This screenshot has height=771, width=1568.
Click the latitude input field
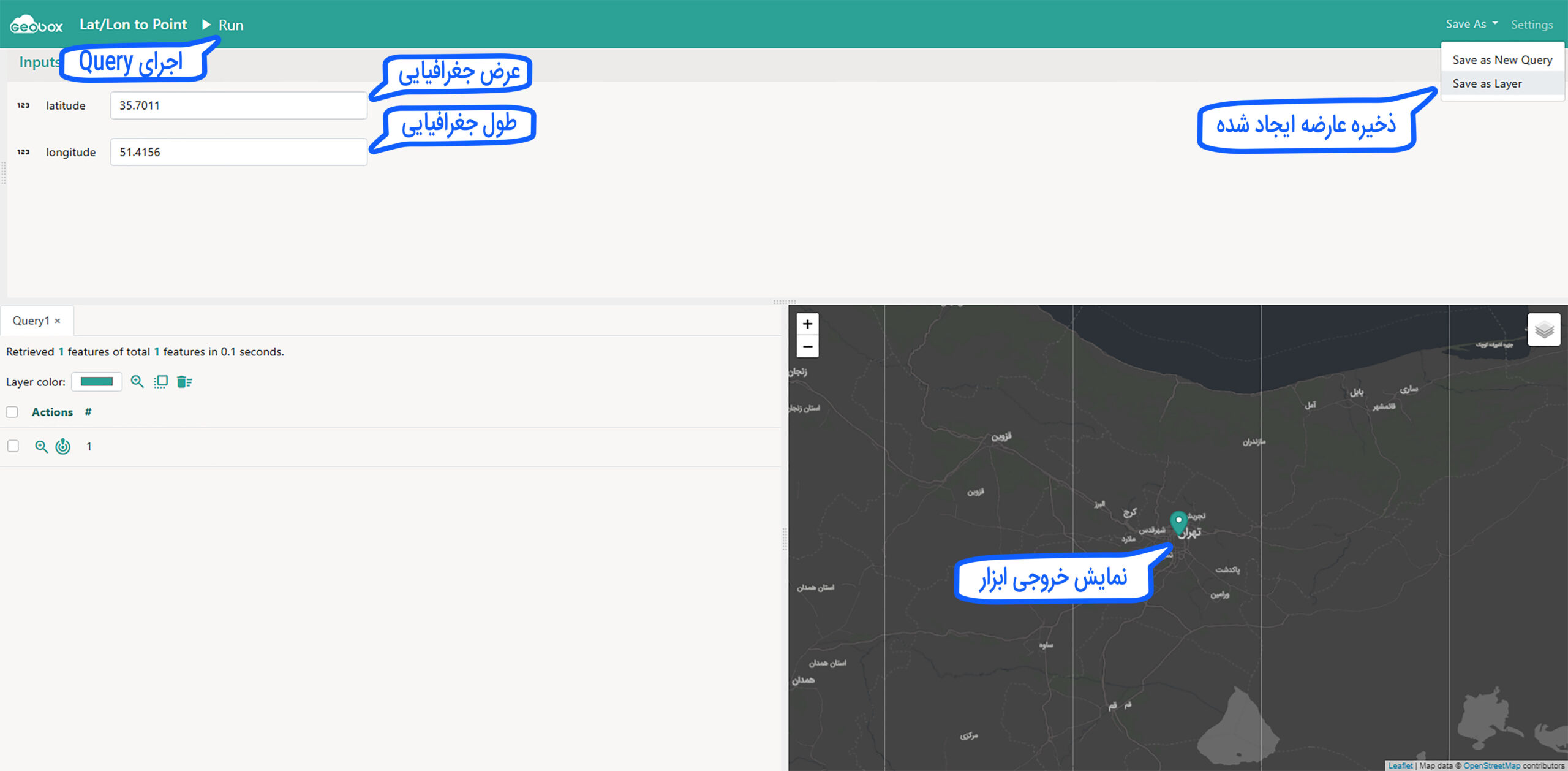pyautogui.click(x=238, y=105)
